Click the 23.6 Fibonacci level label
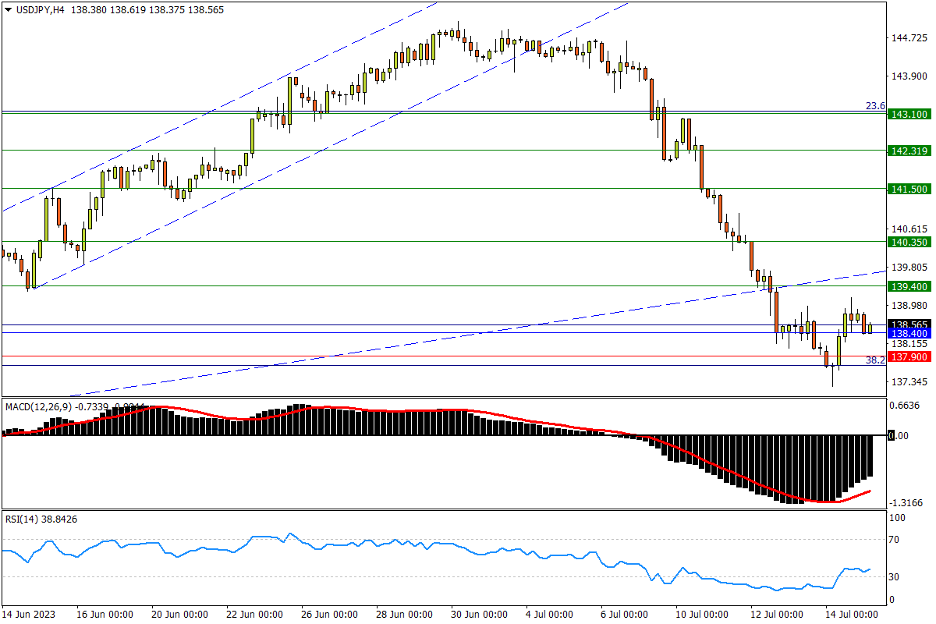The height and width of the screenshot is (624, 936). pyautogui.click(x=874, y=106)
